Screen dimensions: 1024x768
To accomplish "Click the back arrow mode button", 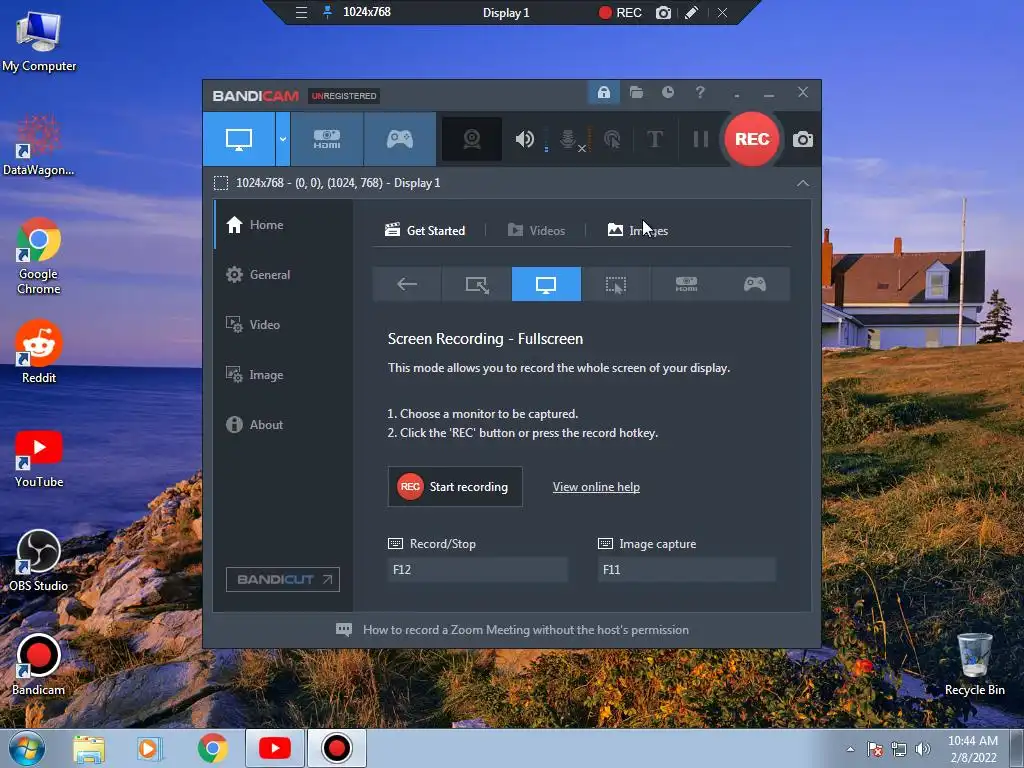I will click(407, 284).
